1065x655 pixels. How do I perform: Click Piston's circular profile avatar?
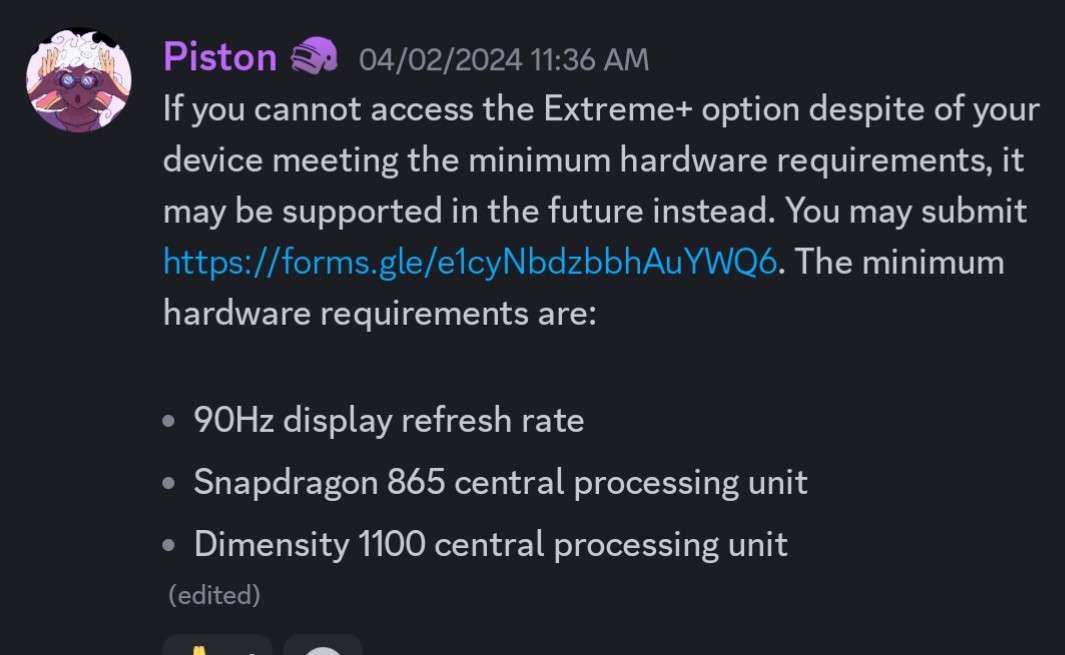click(x=78, y=78)
